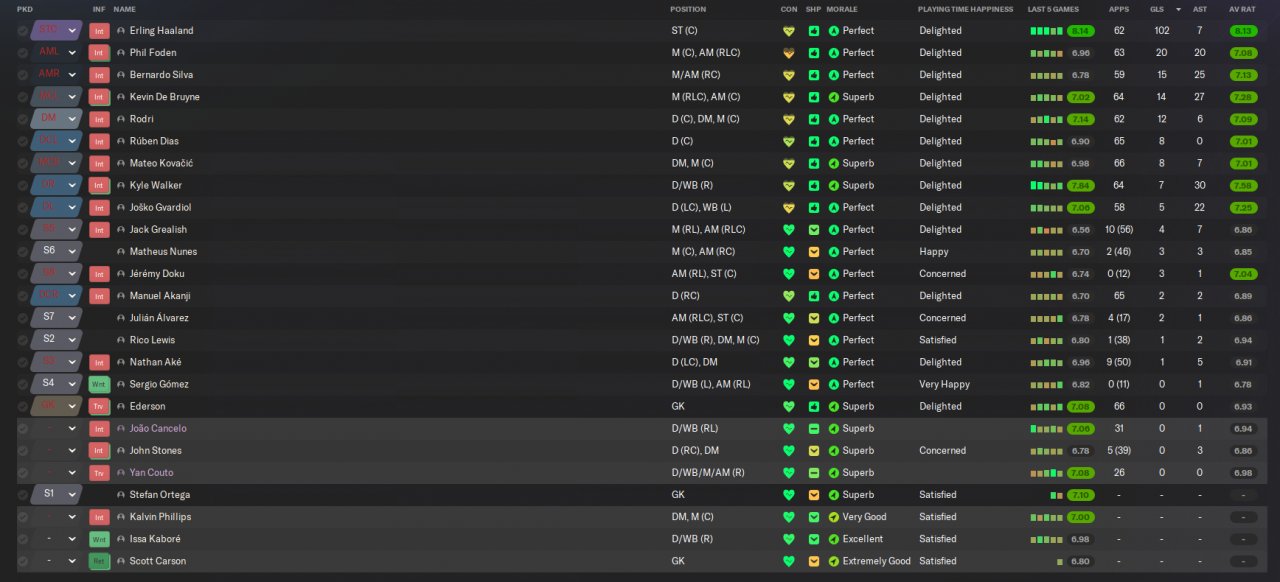Toggle the selection tick for Scott Carson
1280x582 pixels.
22,561
